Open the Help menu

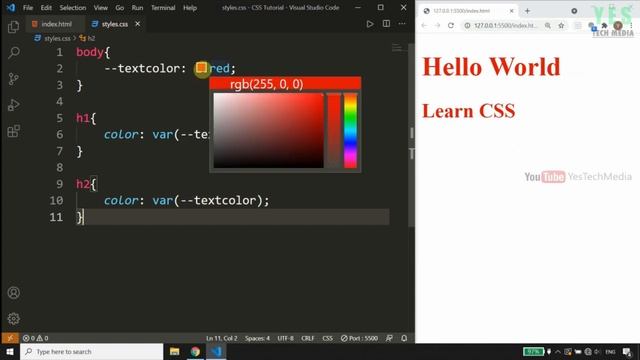pos(190,8)
